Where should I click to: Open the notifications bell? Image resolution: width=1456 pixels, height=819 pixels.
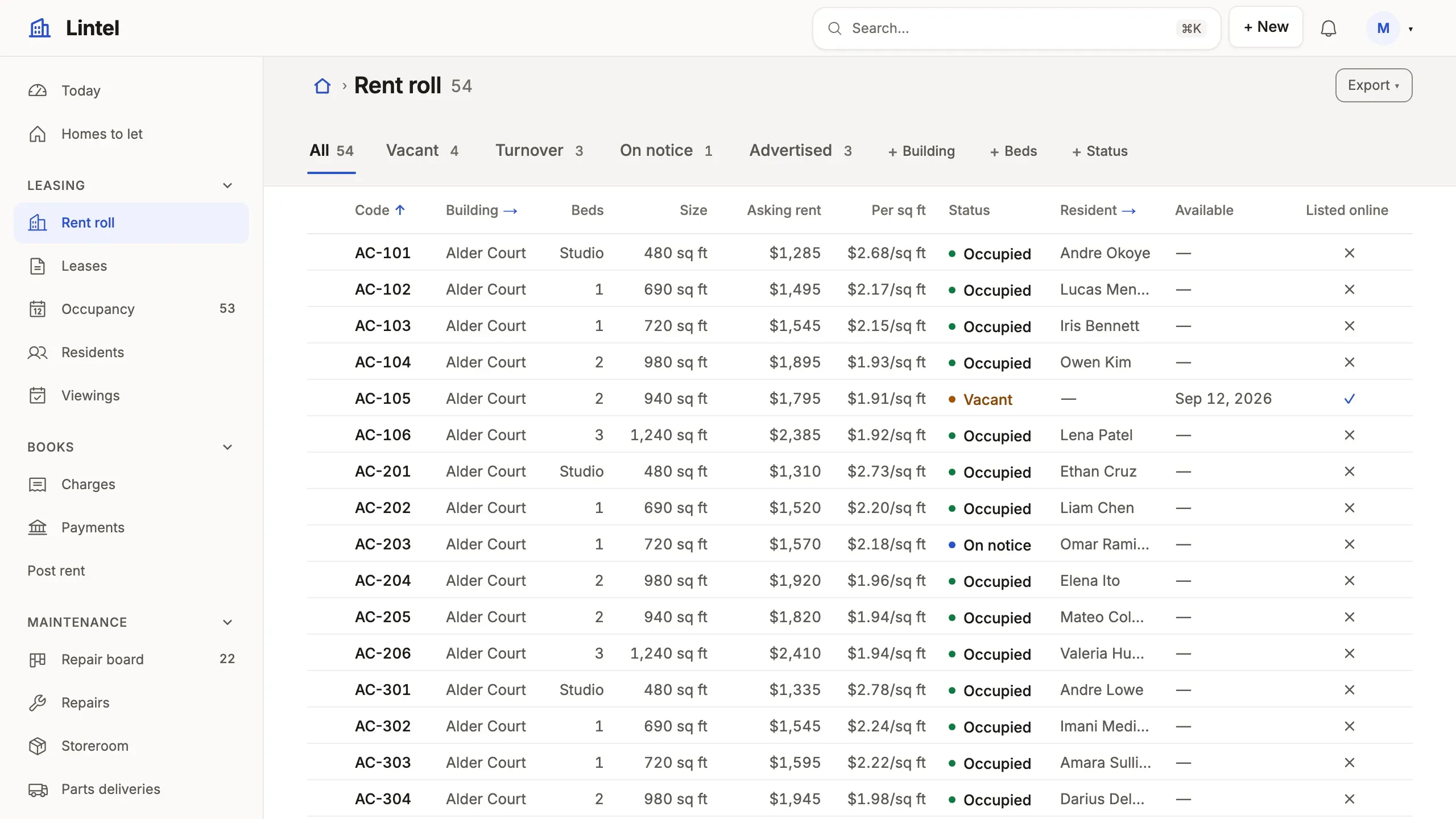1328,28
